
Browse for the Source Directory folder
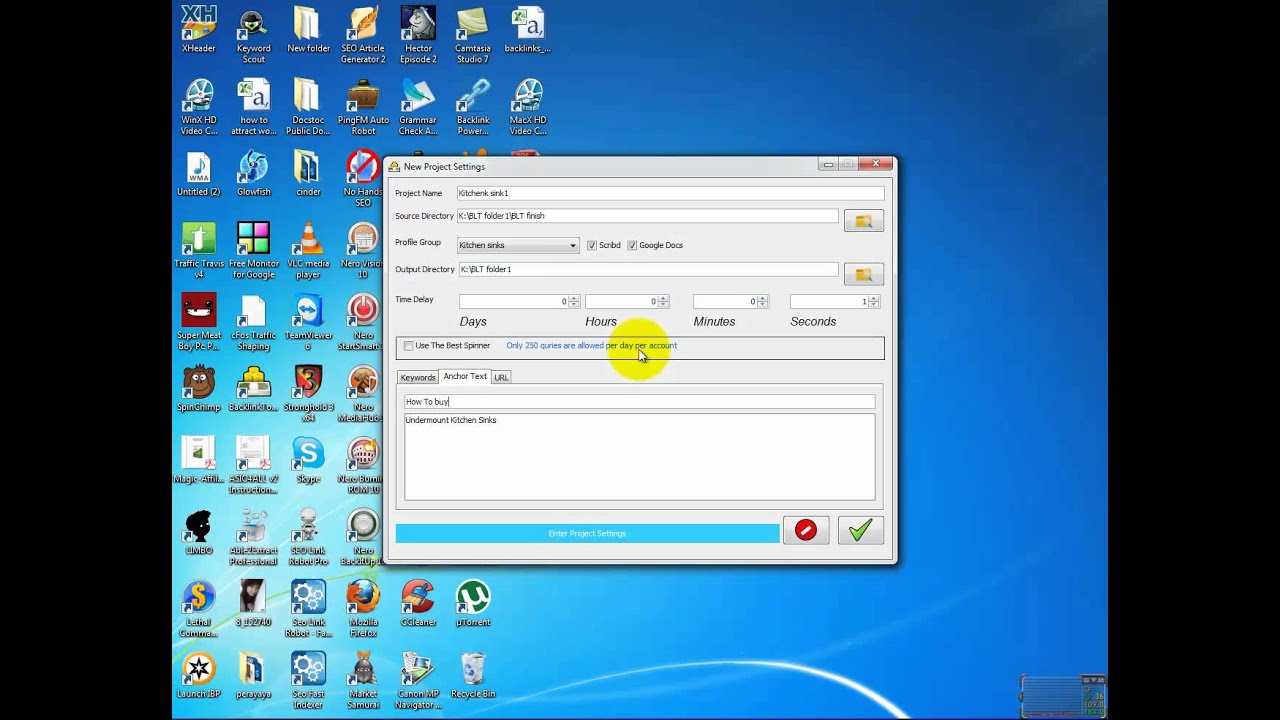pyautogui.click(x=863, y=221)
